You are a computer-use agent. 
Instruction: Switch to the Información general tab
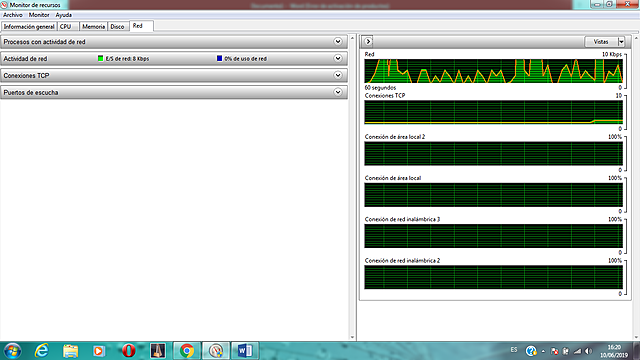pyautogui.click(x=29, y=27)
